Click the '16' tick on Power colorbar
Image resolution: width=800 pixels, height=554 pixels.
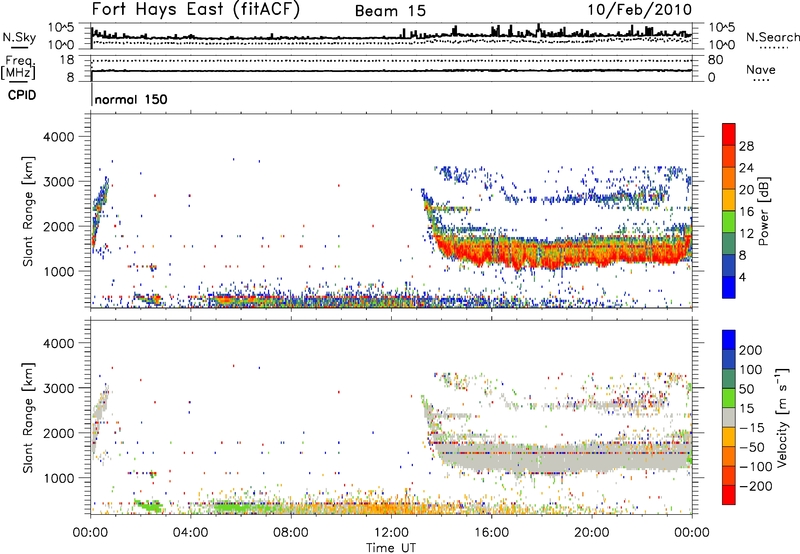tap(746, 212)
